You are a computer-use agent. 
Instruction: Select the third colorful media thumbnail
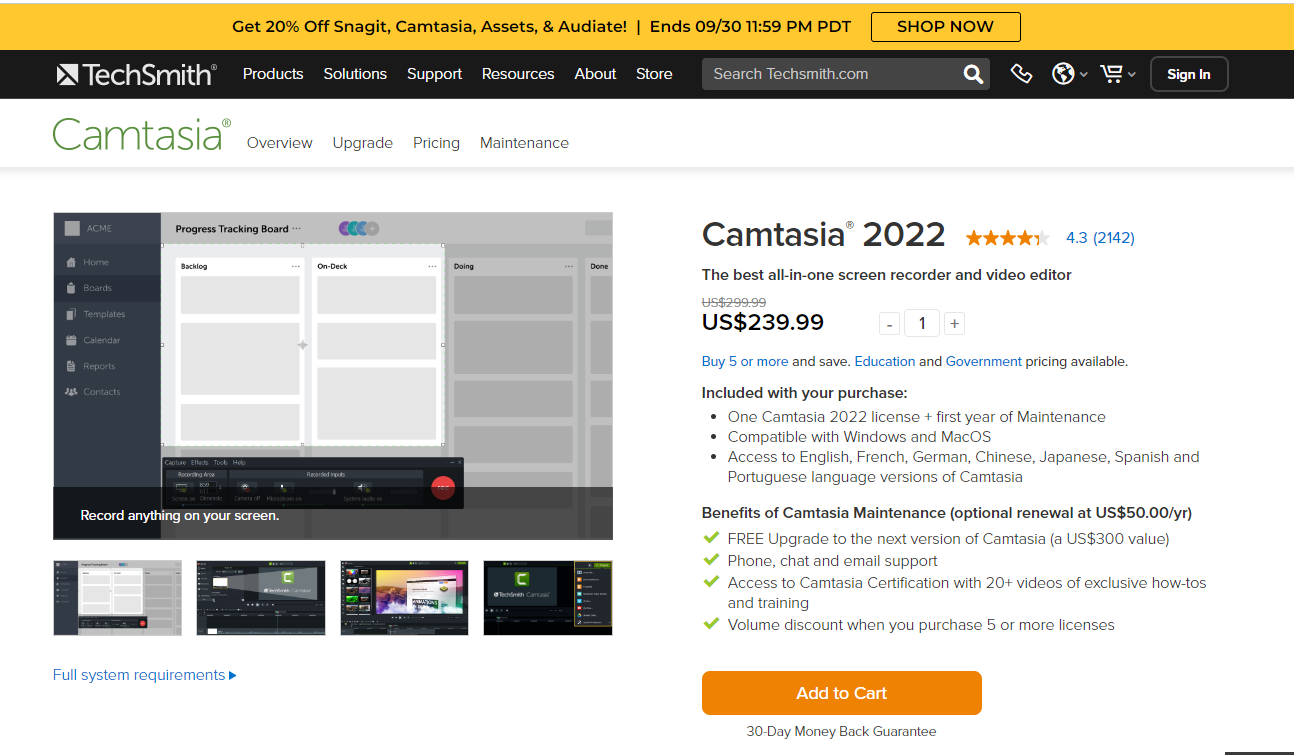[x=405, y=598]
